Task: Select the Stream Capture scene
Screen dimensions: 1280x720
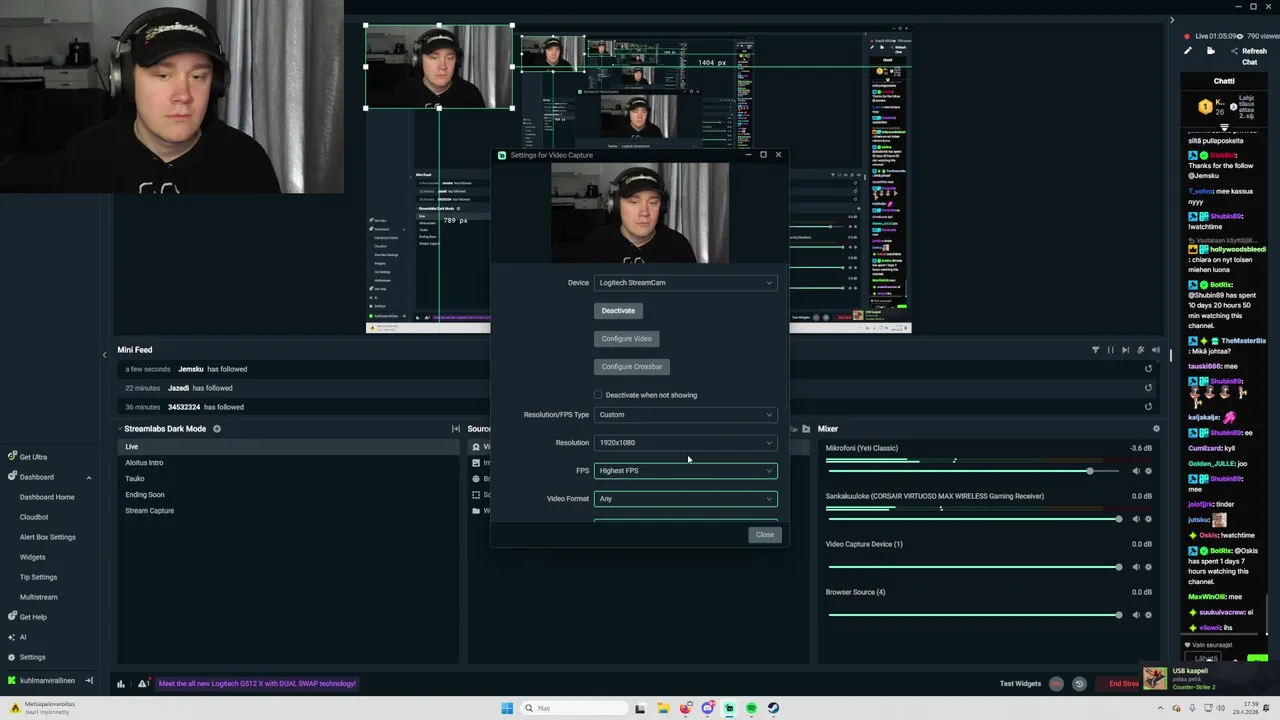Action: [x=288, y=511]
